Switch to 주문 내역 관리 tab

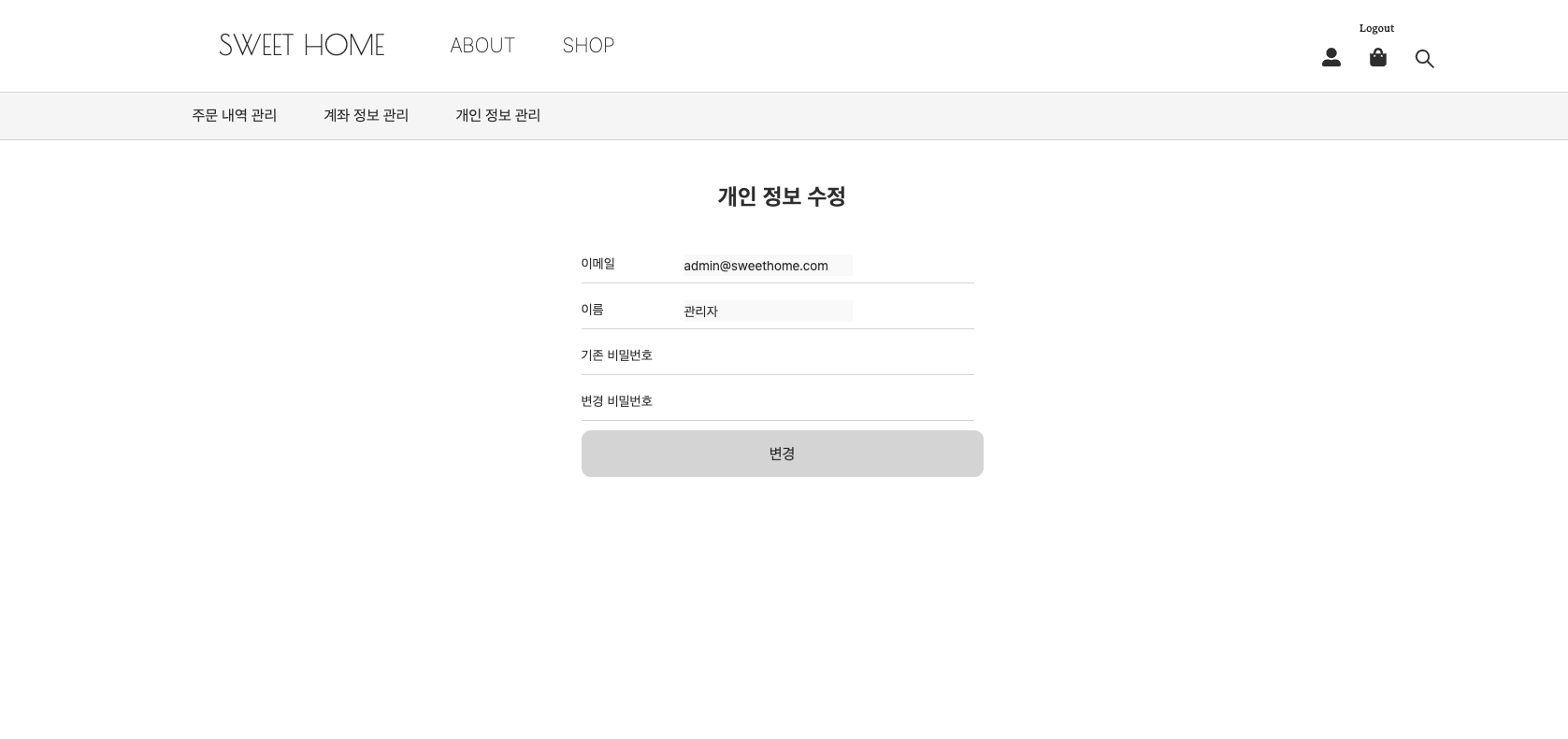pyautogui.click(x=235, y=115)
